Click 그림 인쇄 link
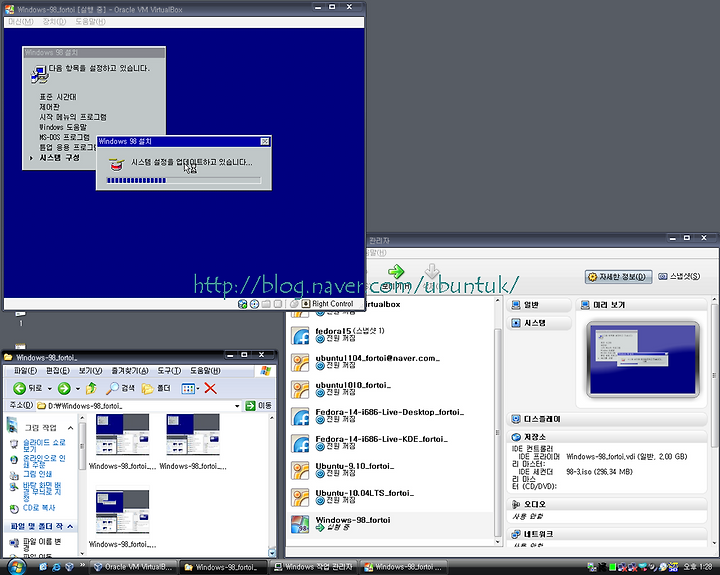The height and width of the screenshot is (575, 720). [x=37, y=474]
